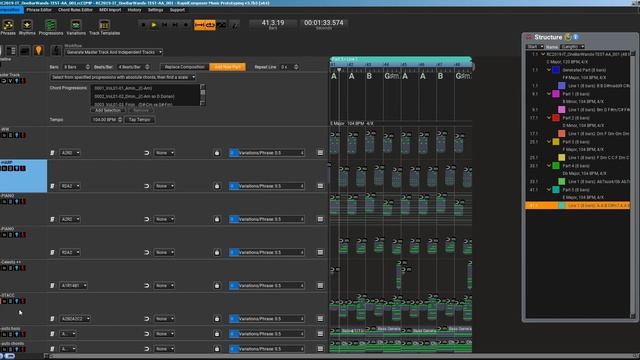
Task: Open the Variations browser
Action: tap(76, 27)
